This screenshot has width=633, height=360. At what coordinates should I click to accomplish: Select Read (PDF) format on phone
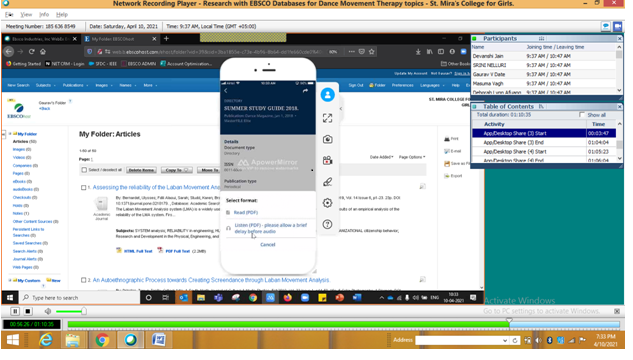[245, 212]
